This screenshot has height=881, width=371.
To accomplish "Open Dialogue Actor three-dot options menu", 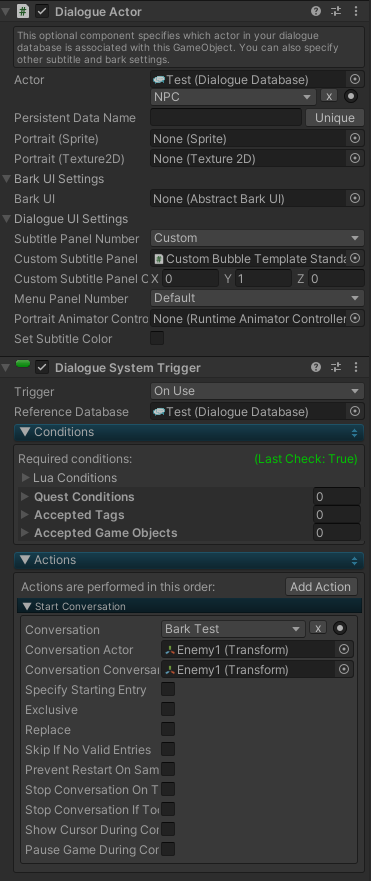I will [356, 11].
